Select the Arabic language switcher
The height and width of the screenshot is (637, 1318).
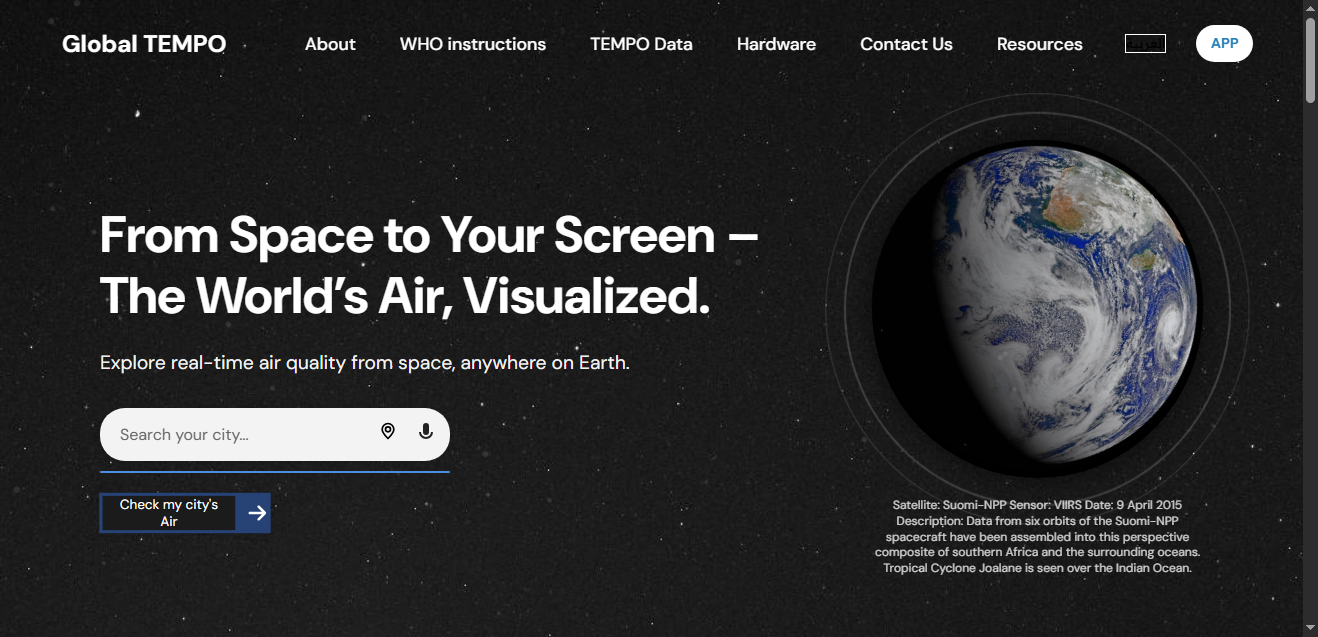[1145, 43]
